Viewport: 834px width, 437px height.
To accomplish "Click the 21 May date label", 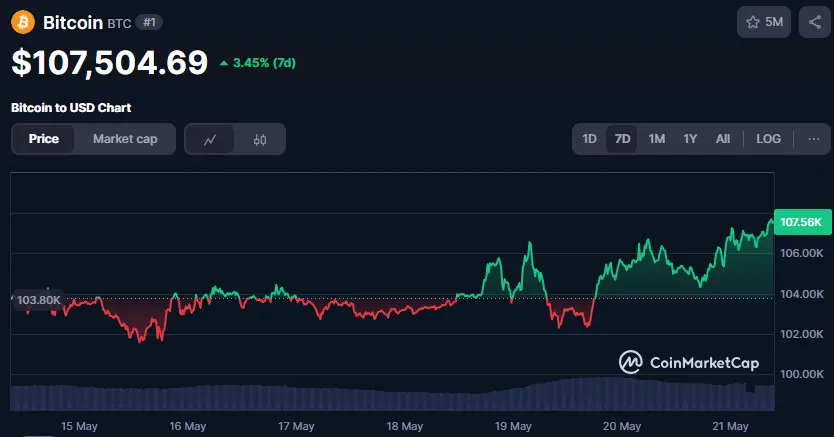I will (730, 426).
